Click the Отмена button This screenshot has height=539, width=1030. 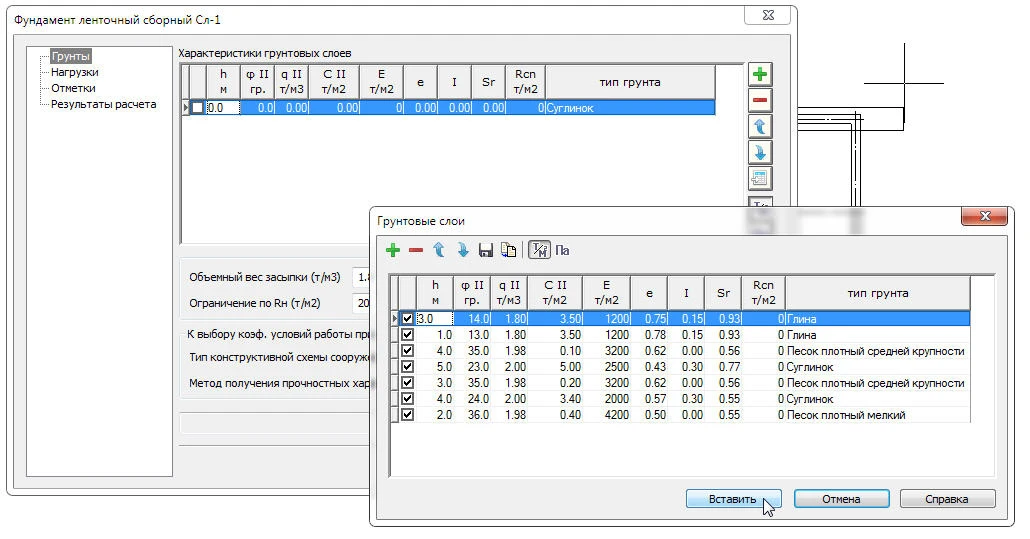coord(841,499)
